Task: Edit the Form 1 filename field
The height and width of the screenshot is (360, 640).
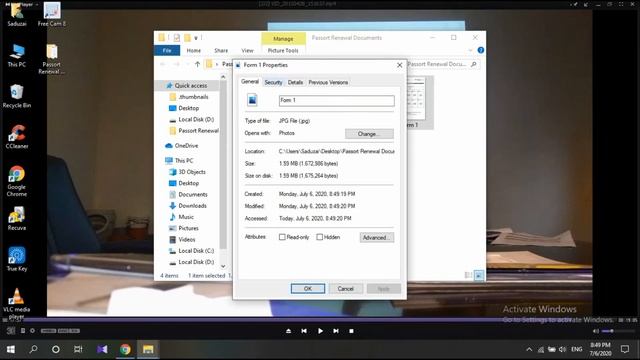Action: pyautogui.click(x=337, y=100)
